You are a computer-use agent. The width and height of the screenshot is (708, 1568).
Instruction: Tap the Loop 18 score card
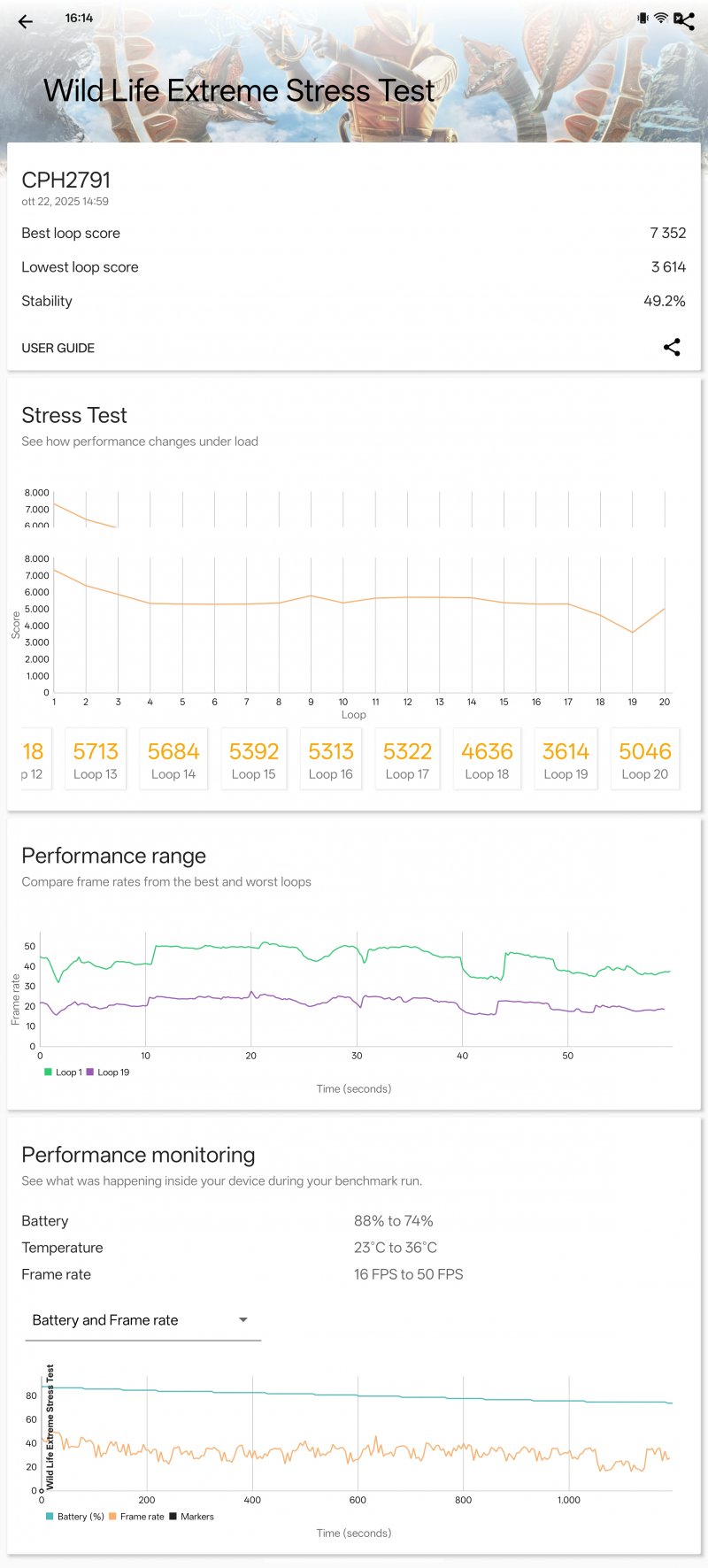(487, 759)
